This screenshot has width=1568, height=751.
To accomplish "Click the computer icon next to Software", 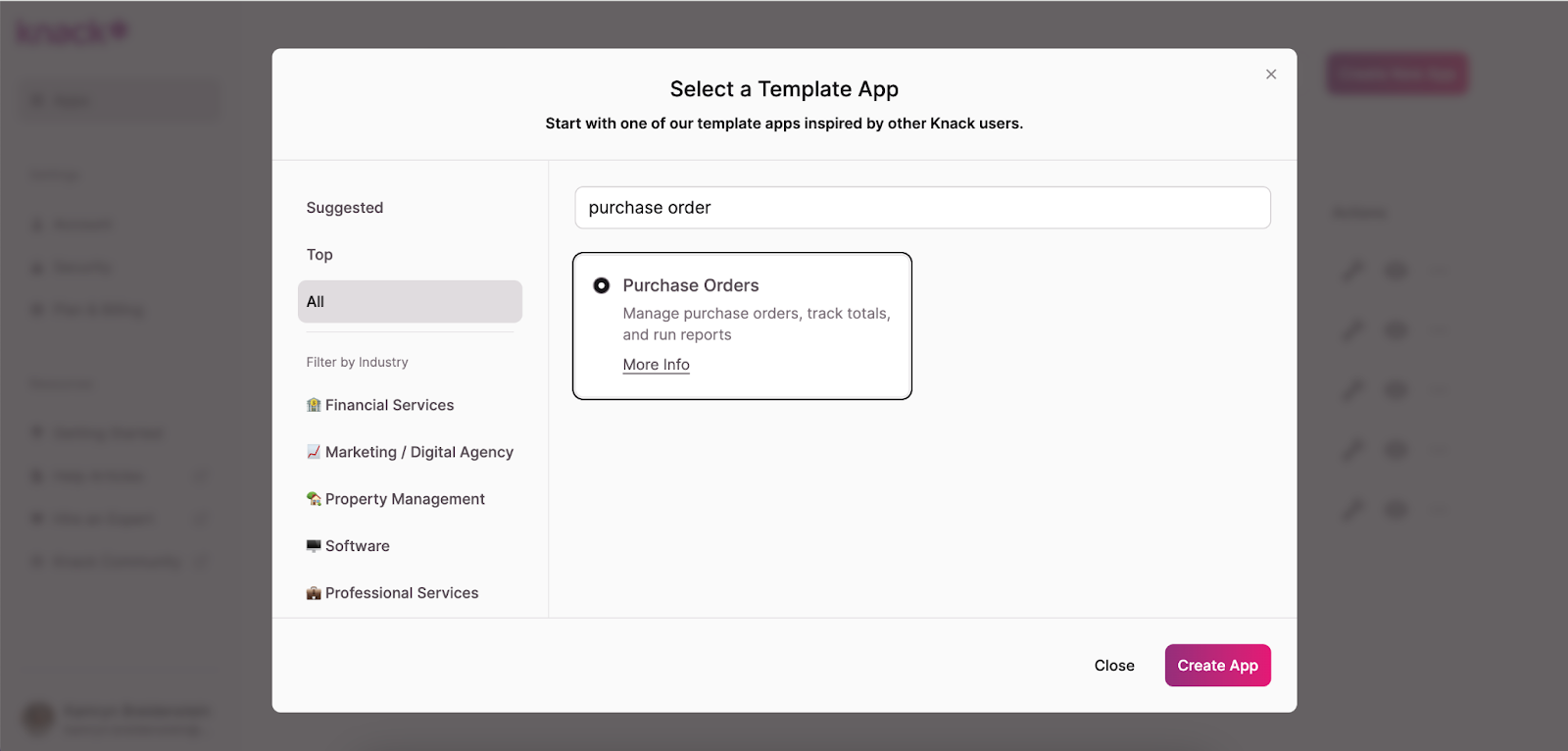I will (314, 546).
